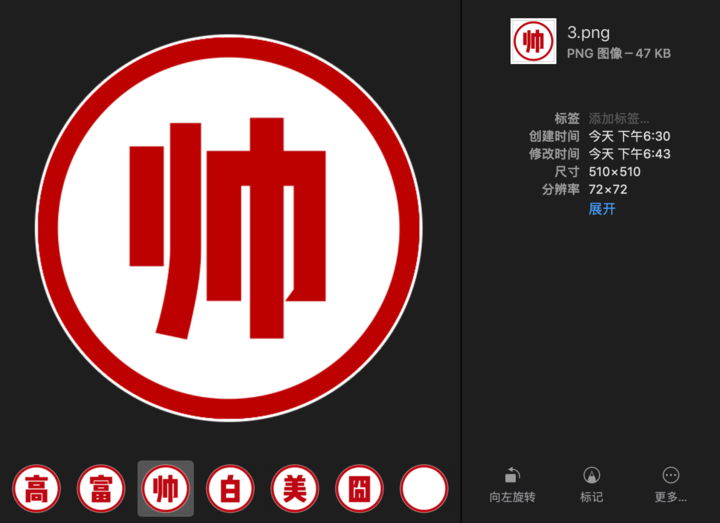Click the 修改时间 label
Viewport: 720px width, 523px height.
[x=554, y=154]
